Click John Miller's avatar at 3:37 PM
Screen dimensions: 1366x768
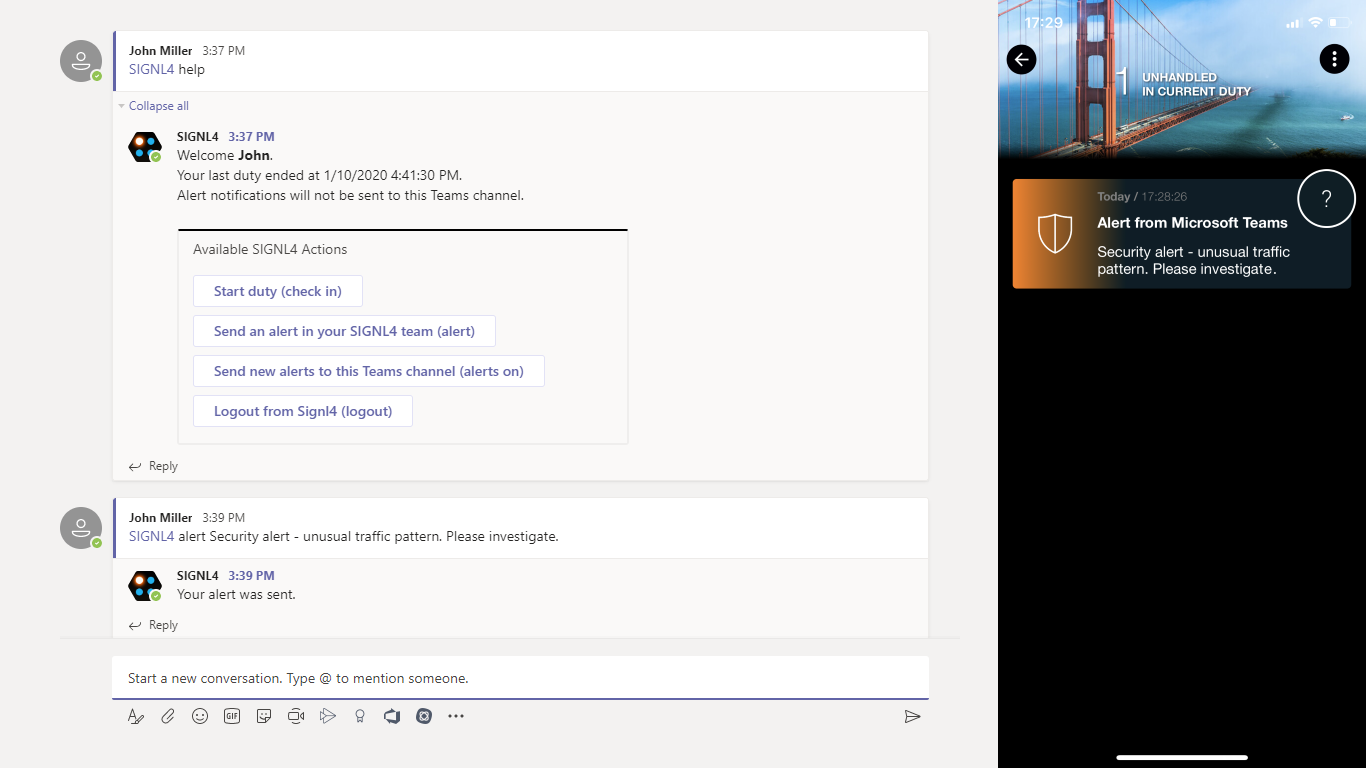pyautogui.click(x=81, y=61)
